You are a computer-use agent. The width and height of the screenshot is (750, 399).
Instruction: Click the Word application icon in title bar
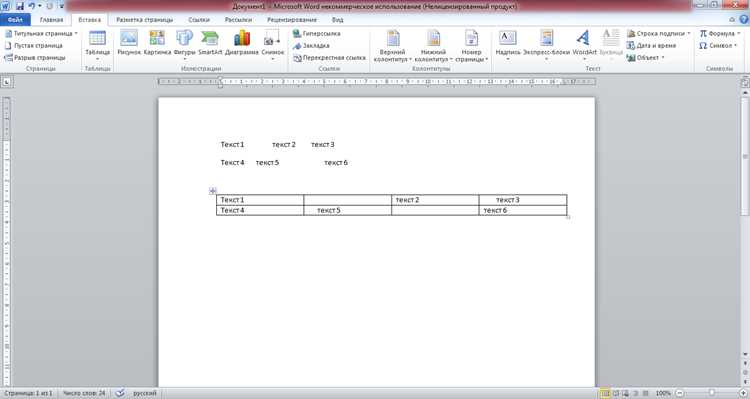coord(6,6)
